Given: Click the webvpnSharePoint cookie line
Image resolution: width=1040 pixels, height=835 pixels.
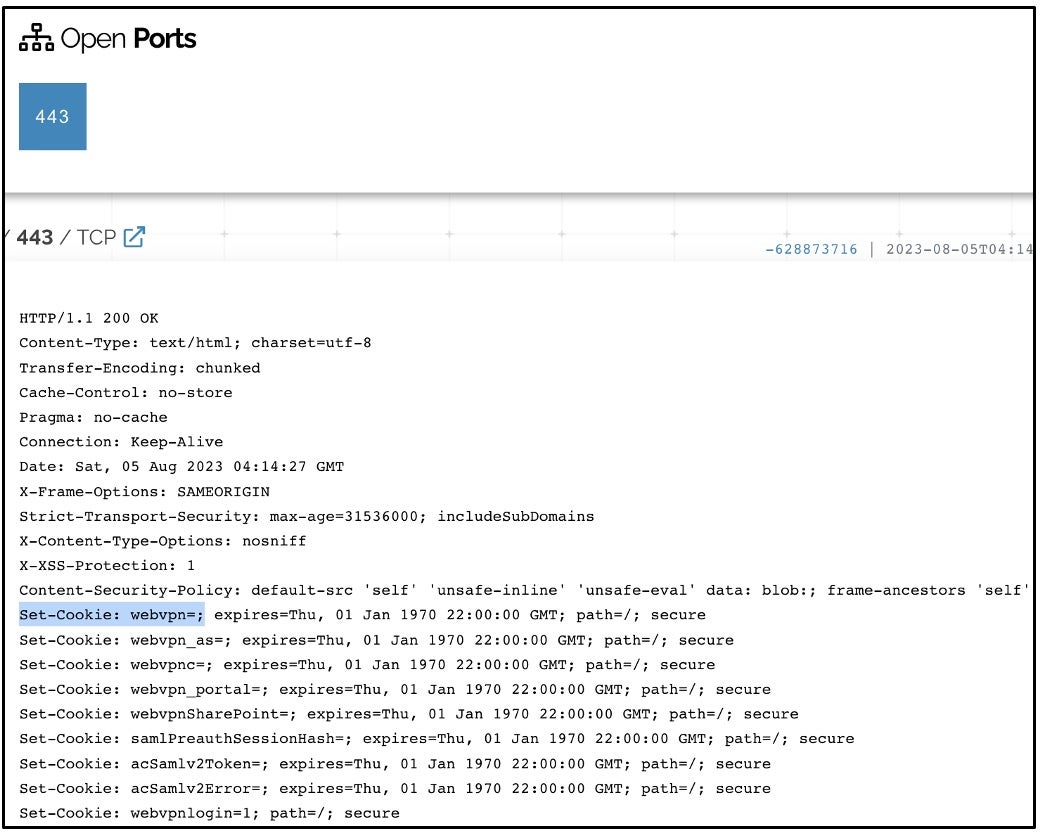Looking at the screenshot, I should point(408,714).
